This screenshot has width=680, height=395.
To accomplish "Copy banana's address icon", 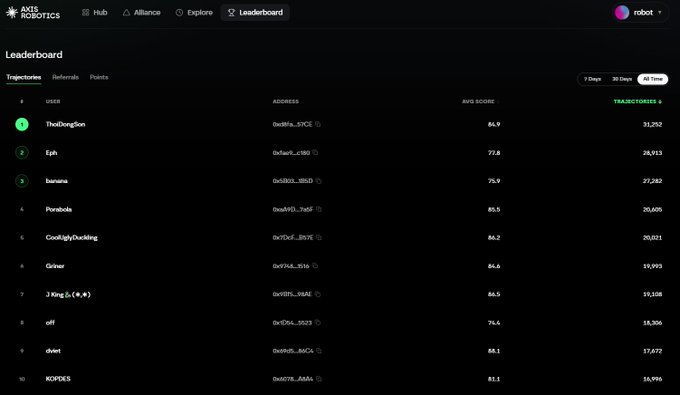I will pyautogui.click(x=318, y=181).
